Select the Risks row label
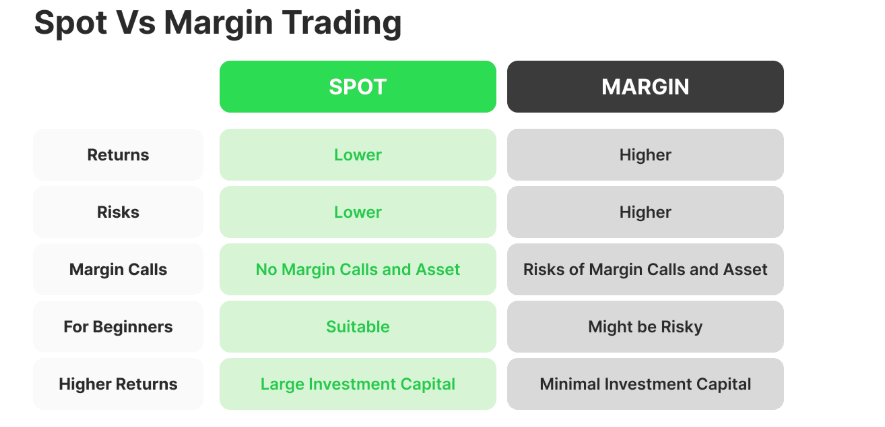The height and width of the screenshot is (427, 885). coord(118,212)
